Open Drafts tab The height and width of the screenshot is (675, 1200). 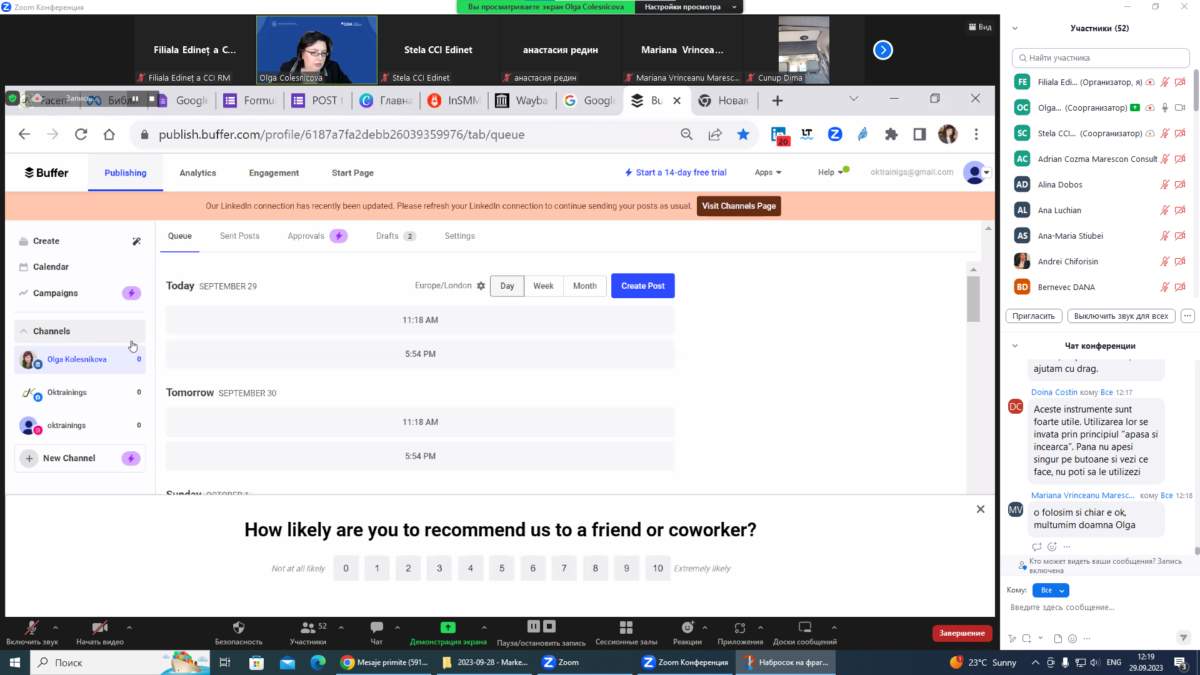tap(395, 236)
